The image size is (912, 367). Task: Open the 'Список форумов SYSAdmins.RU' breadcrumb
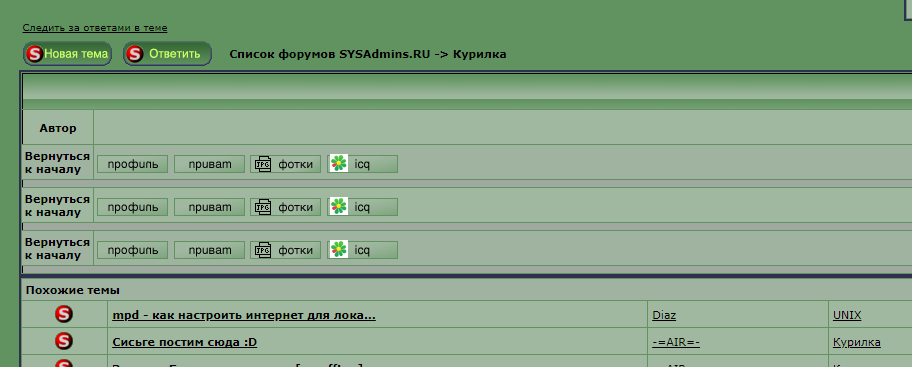(x=330, y=54)
